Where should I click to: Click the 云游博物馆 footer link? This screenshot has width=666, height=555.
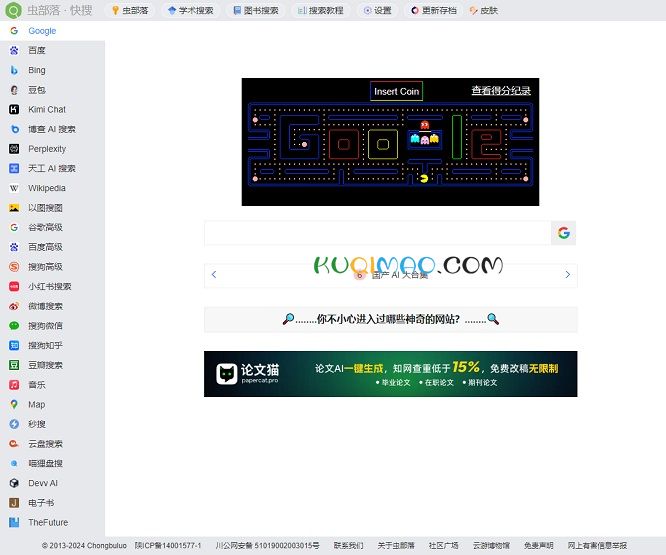(x=491, y=545)
